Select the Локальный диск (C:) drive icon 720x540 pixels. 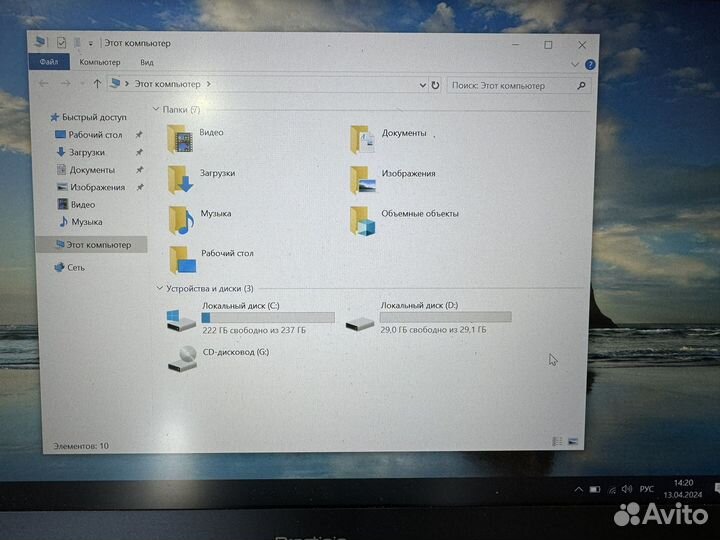pyautogui.click(x=180, y=320)
